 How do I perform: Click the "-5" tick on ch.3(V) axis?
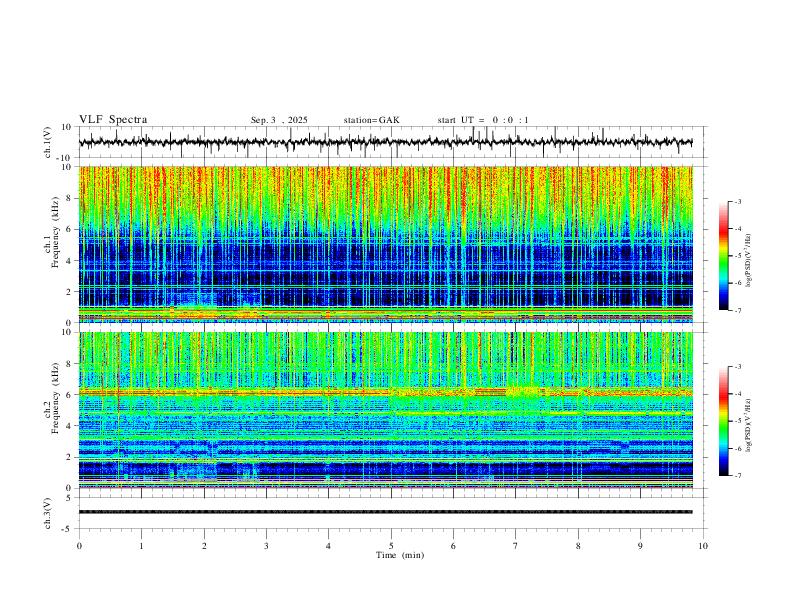68,529
